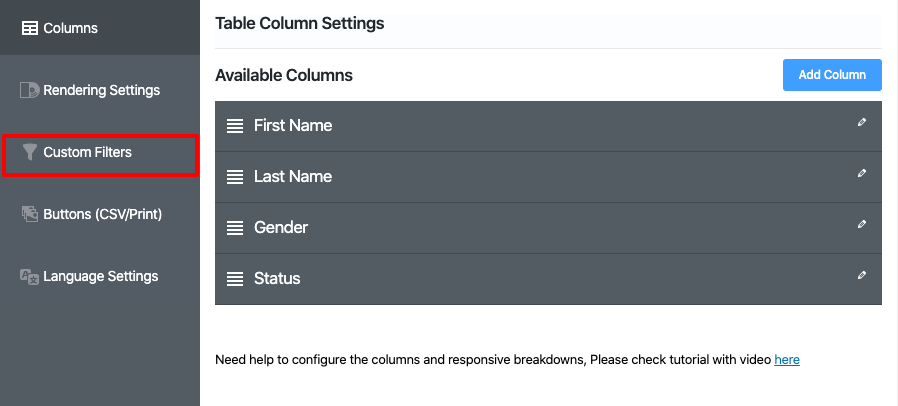Click the pencil edit icon for Status

[862, 276]
